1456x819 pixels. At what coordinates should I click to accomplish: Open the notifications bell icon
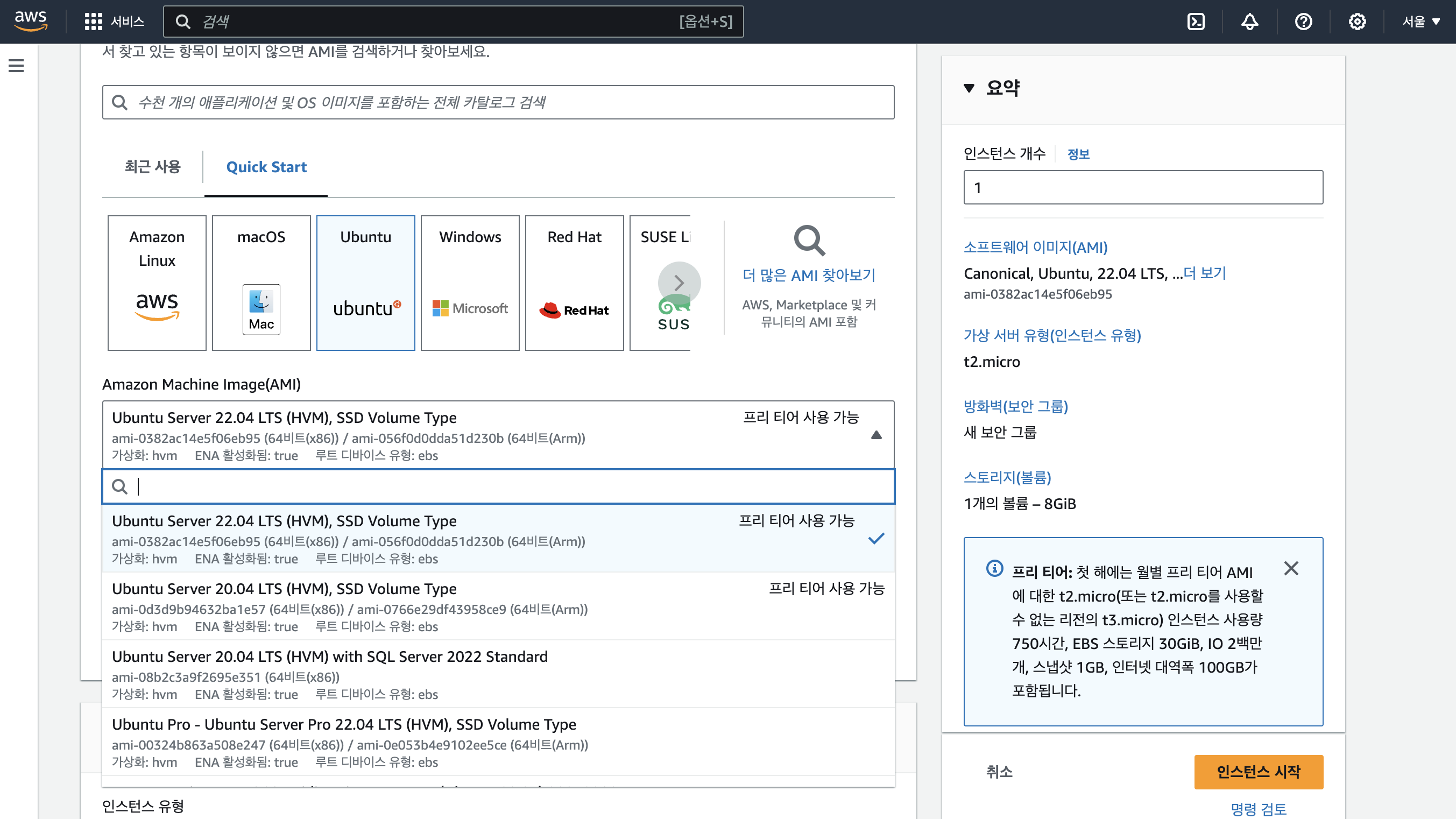click(1249, 22)
